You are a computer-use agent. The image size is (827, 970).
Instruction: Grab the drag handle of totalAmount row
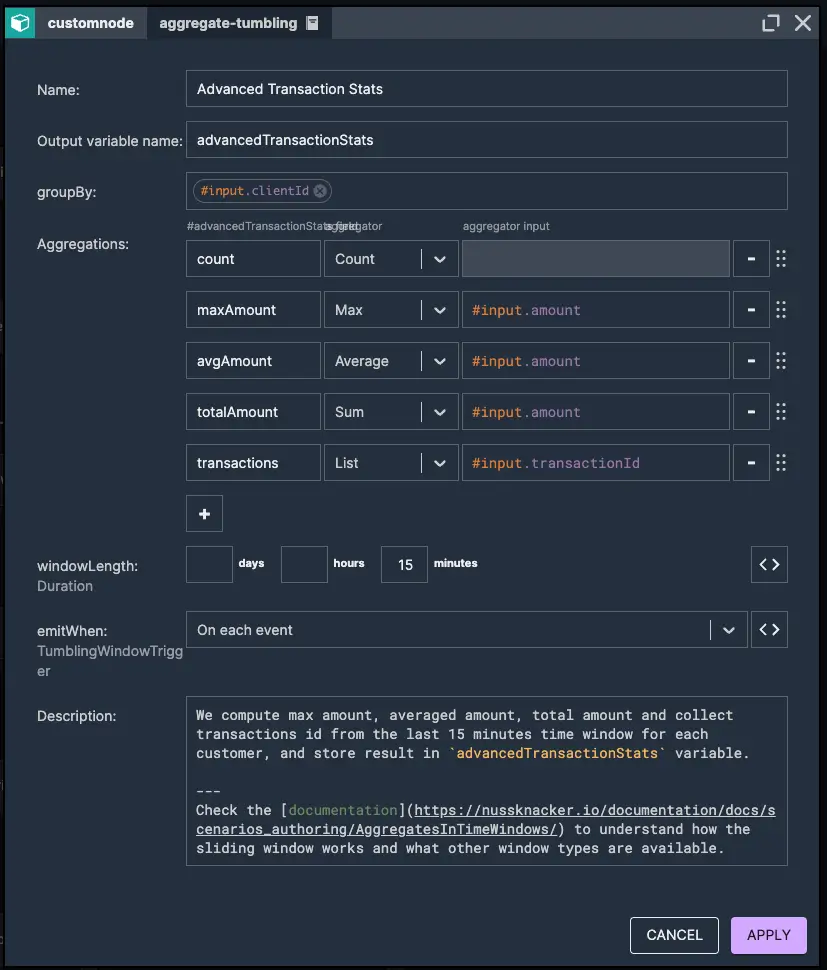point(781,411)
